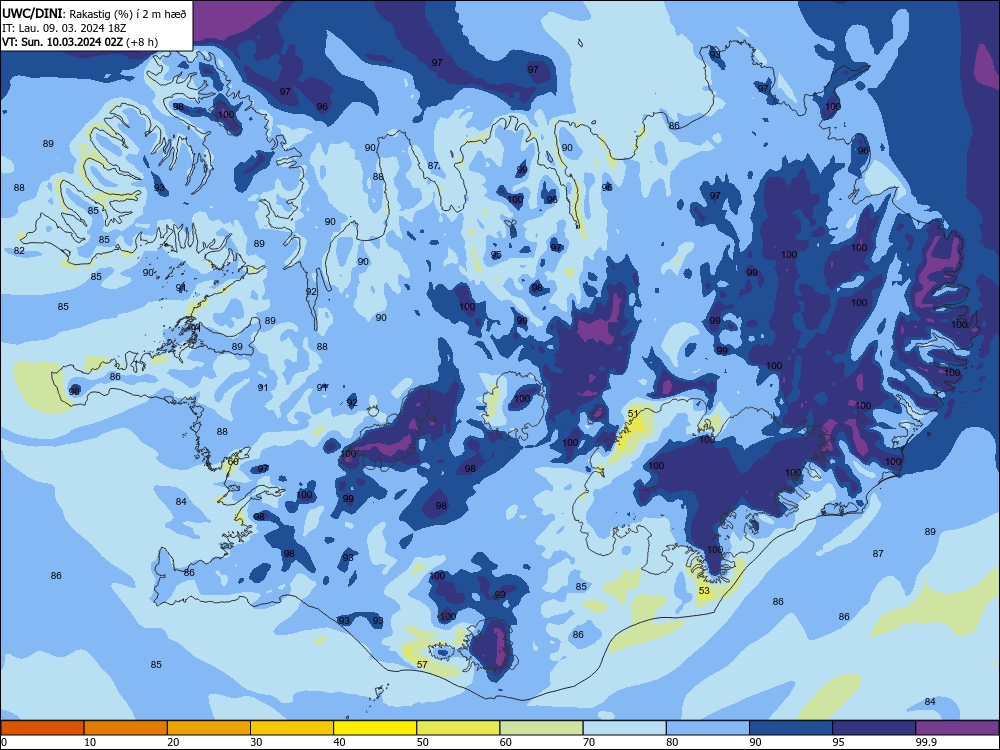Click the bright yellow 40–50 legend swatch
This screenshot has height=750, width=1000.
click(375, 728)
